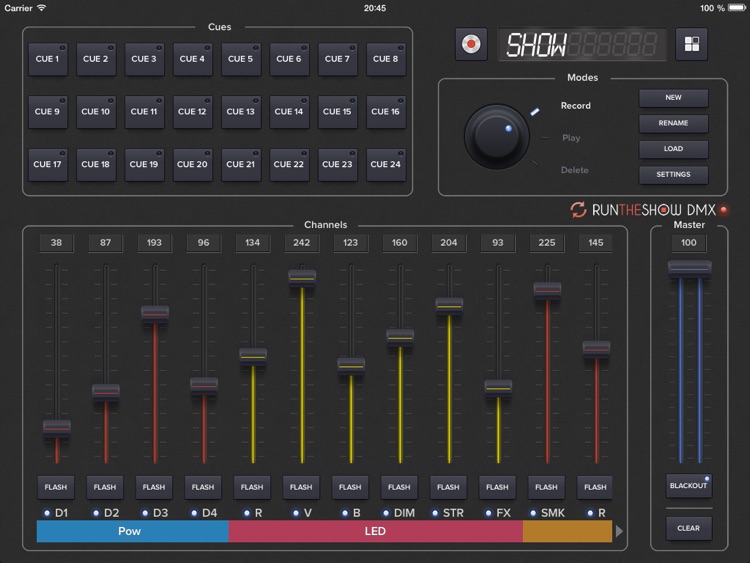
Task: Click the LOAD show button
Action: click(673, 149)
